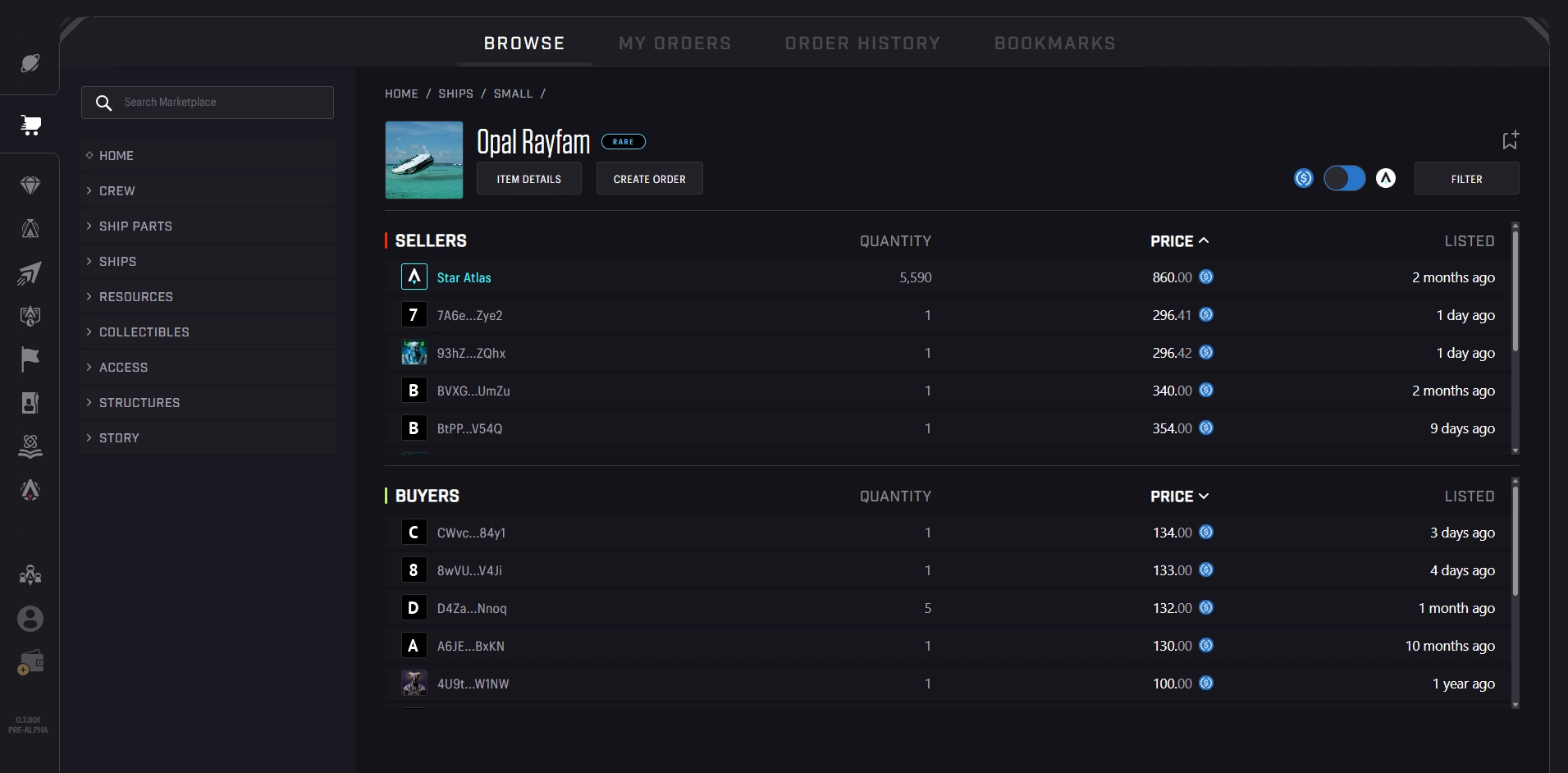Screen dimensions: 1568x773
Task: Click the USDC coin icon beside price 860.00
Action: 1206,277
